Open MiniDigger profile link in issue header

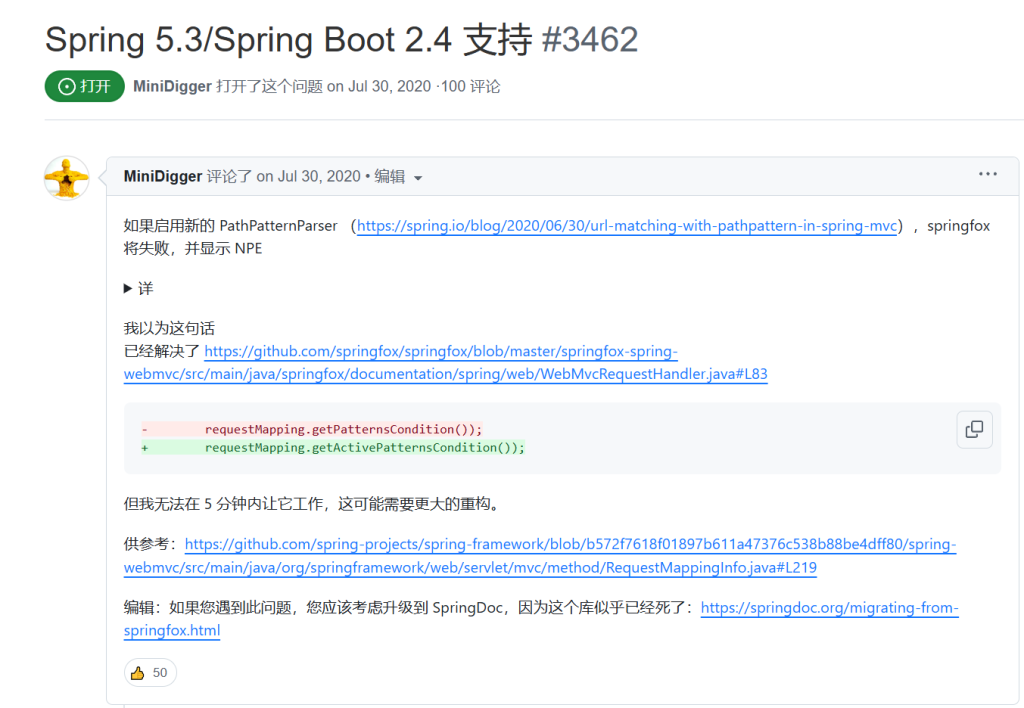click(x=172, y=86)
